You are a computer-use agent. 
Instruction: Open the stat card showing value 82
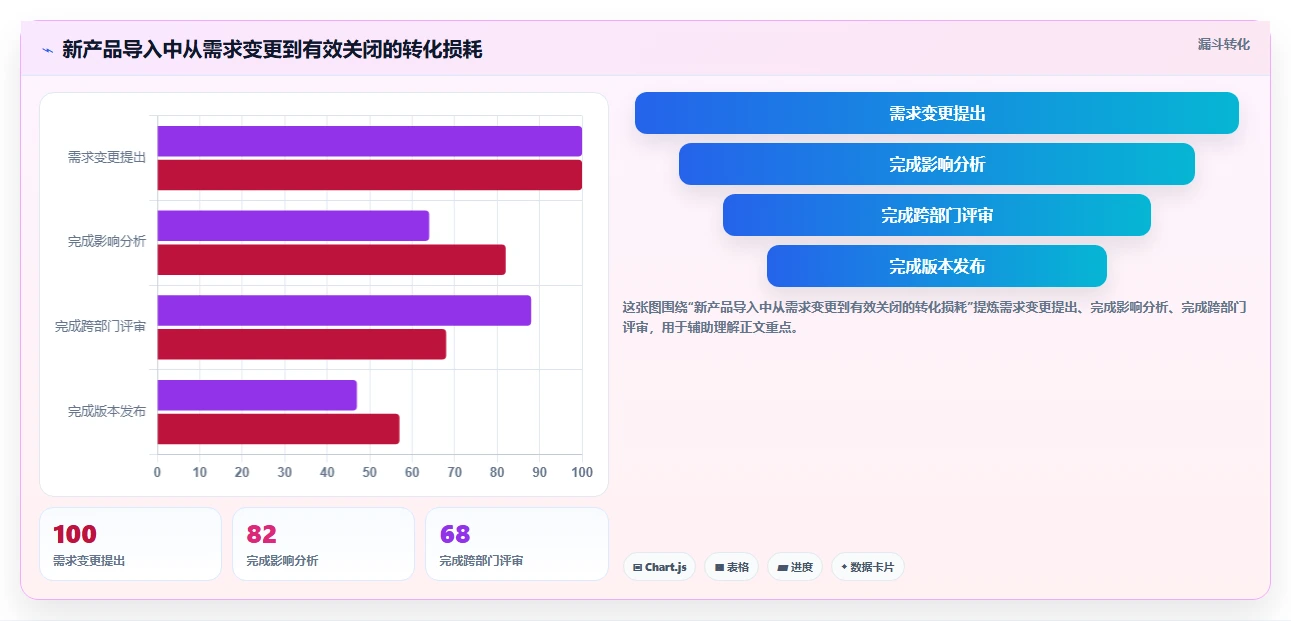tap(323, 544)
